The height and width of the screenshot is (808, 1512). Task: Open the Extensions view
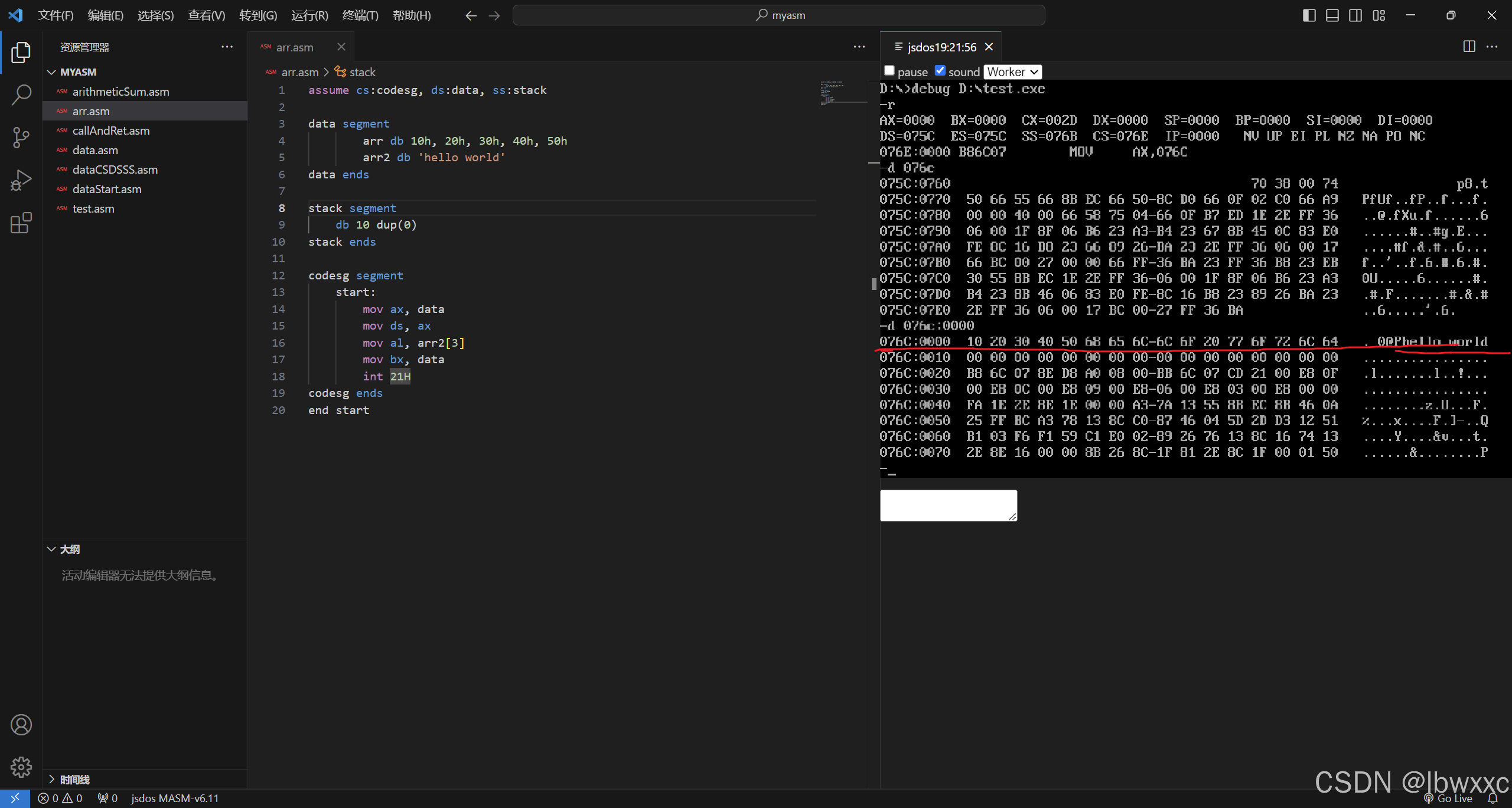tap(21, 223)
